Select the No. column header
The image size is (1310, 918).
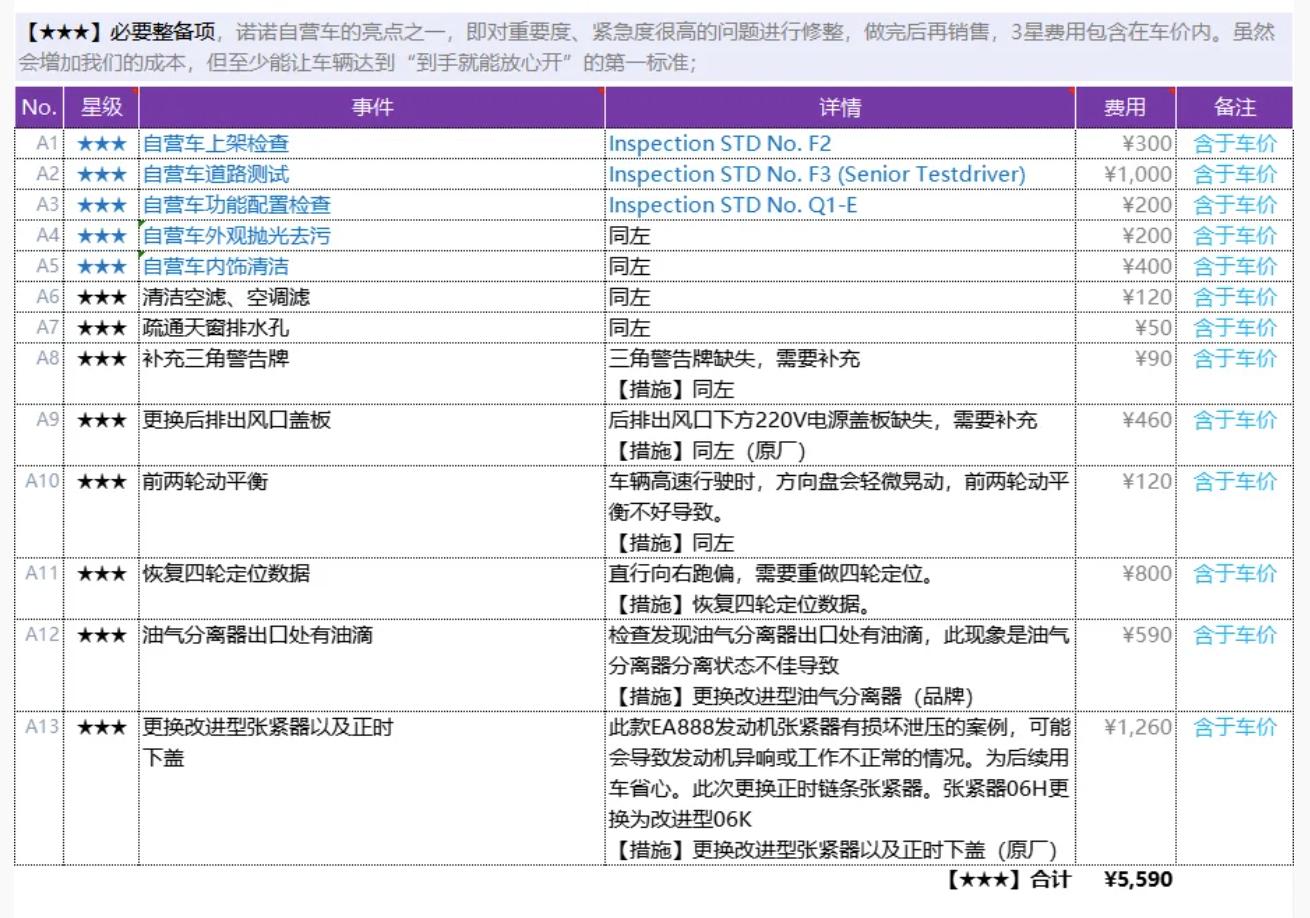point(39,107)
